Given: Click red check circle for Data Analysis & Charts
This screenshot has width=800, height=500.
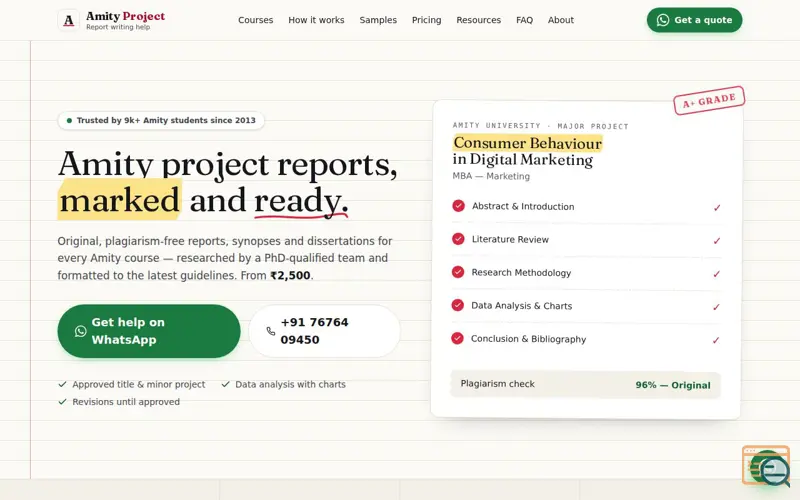Looking at the screenshot, I should pos(458,305).
